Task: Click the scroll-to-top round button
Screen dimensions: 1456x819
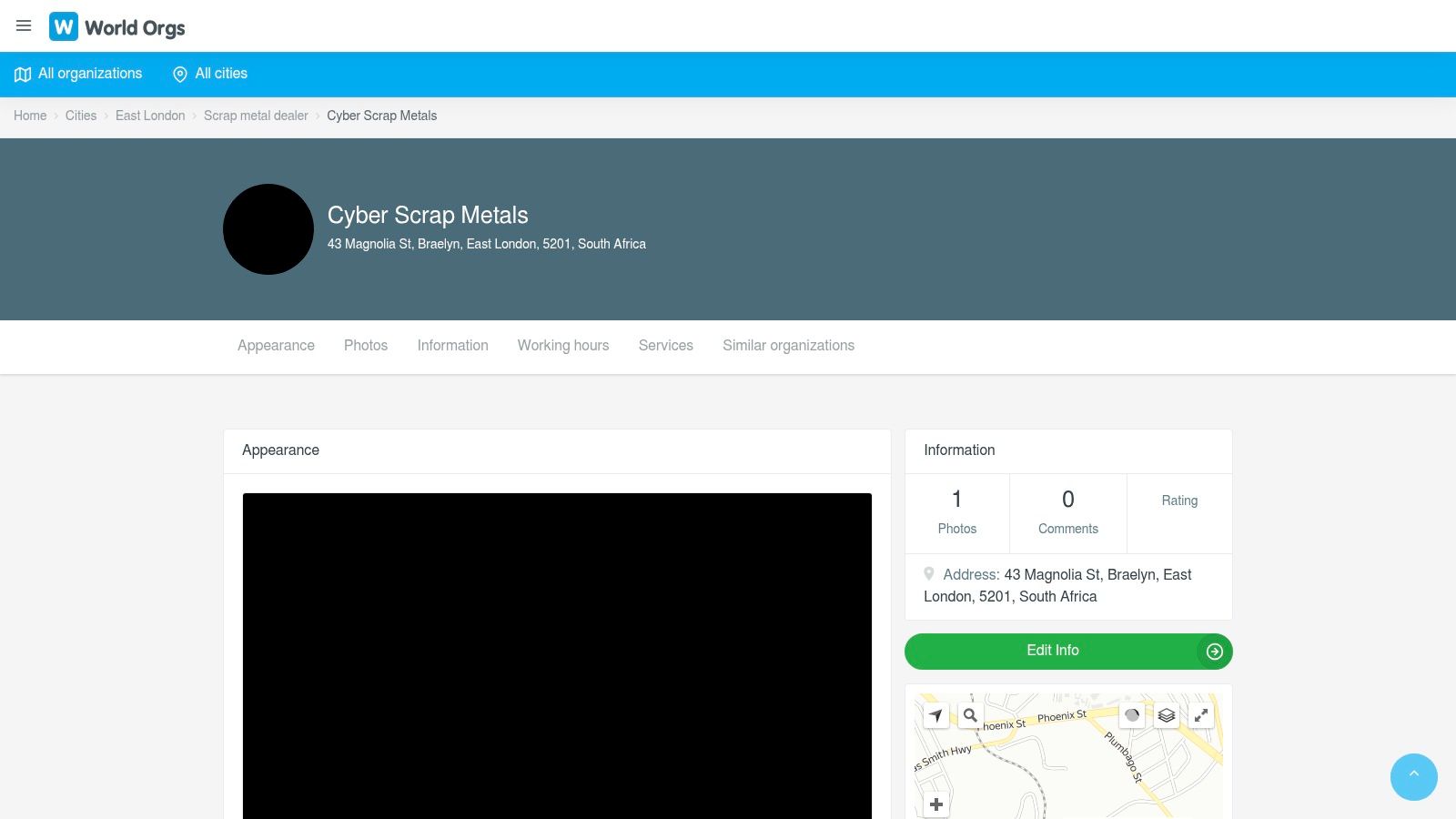Action: coord(1413,776)
